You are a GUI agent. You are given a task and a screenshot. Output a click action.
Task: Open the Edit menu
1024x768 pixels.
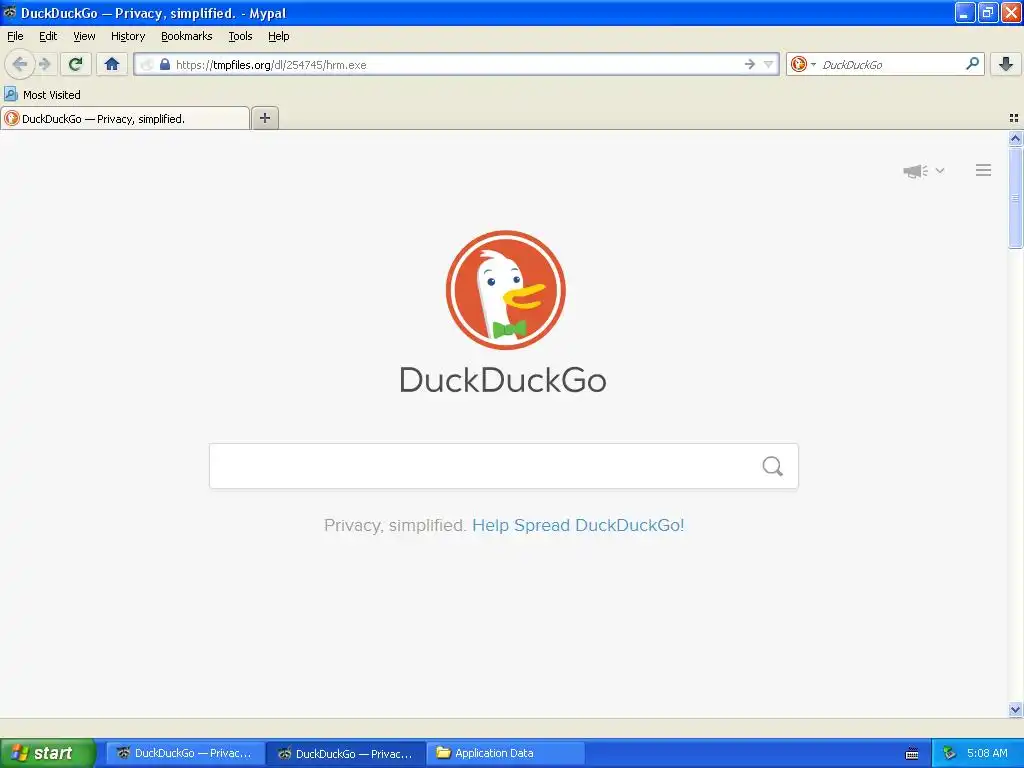tap(48, 36)
